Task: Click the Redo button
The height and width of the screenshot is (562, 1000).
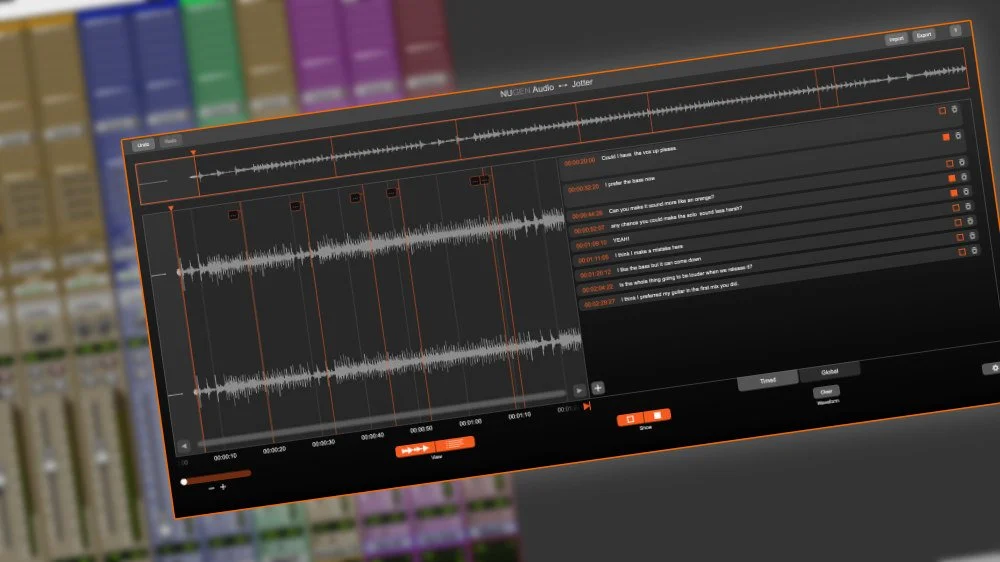Action: click(x=170, y=141)
